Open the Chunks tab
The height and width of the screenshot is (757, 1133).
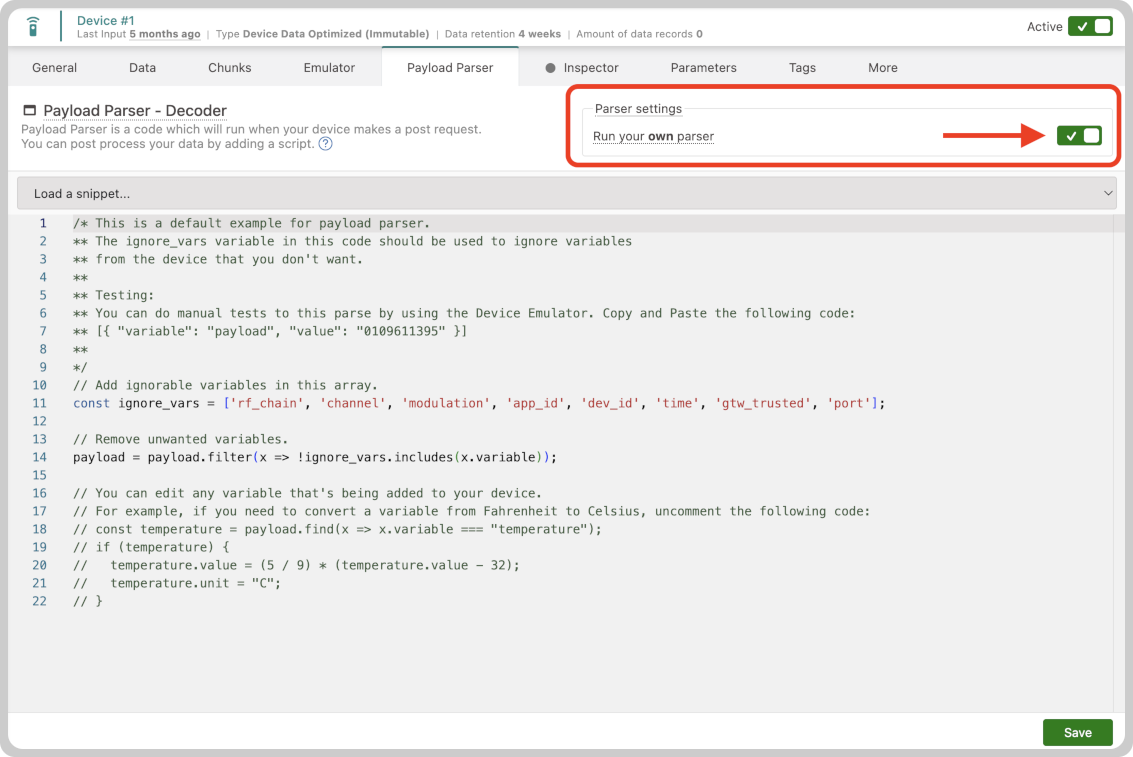pyautogui.click(x=230, y=67)
